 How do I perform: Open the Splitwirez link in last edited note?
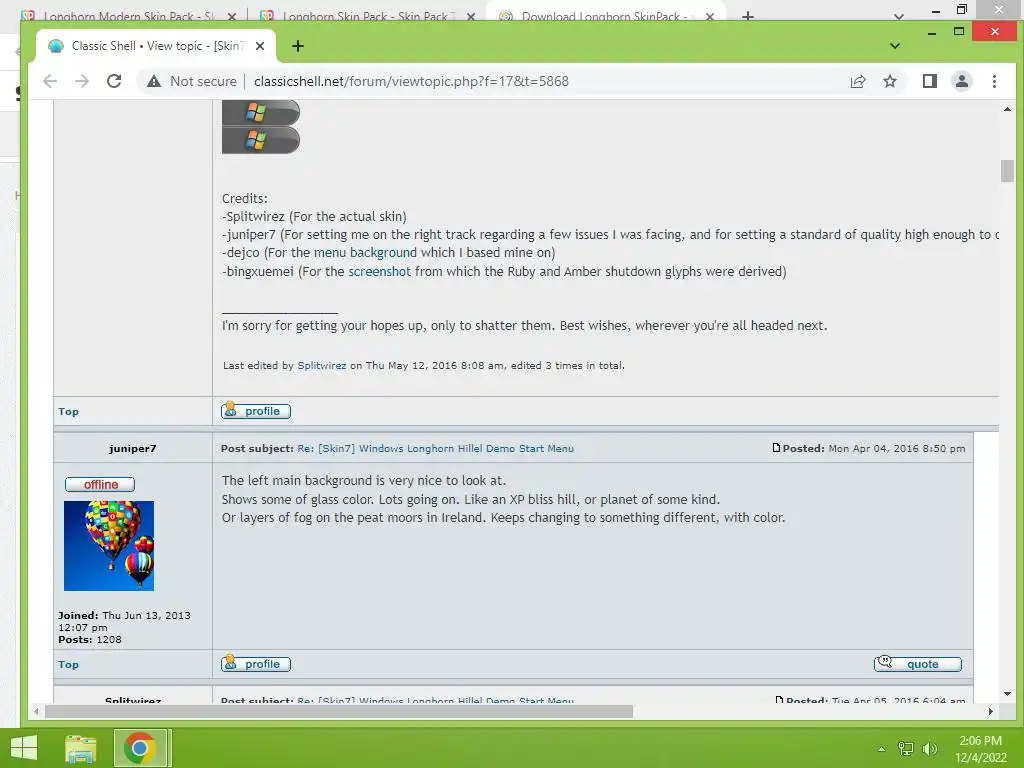(x=322, y=366)
